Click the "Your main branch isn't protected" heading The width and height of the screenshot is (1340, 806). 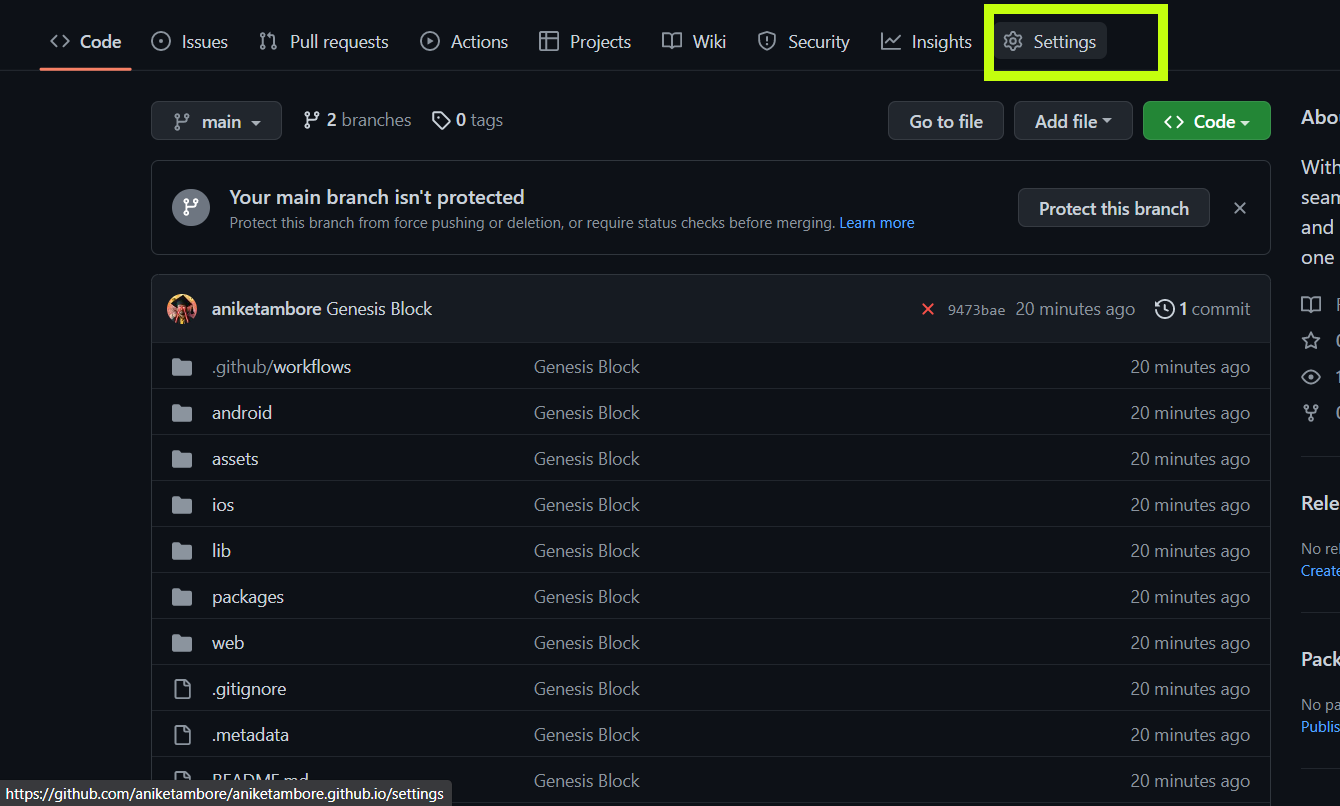pyautogui.click(x=377, y=197)
